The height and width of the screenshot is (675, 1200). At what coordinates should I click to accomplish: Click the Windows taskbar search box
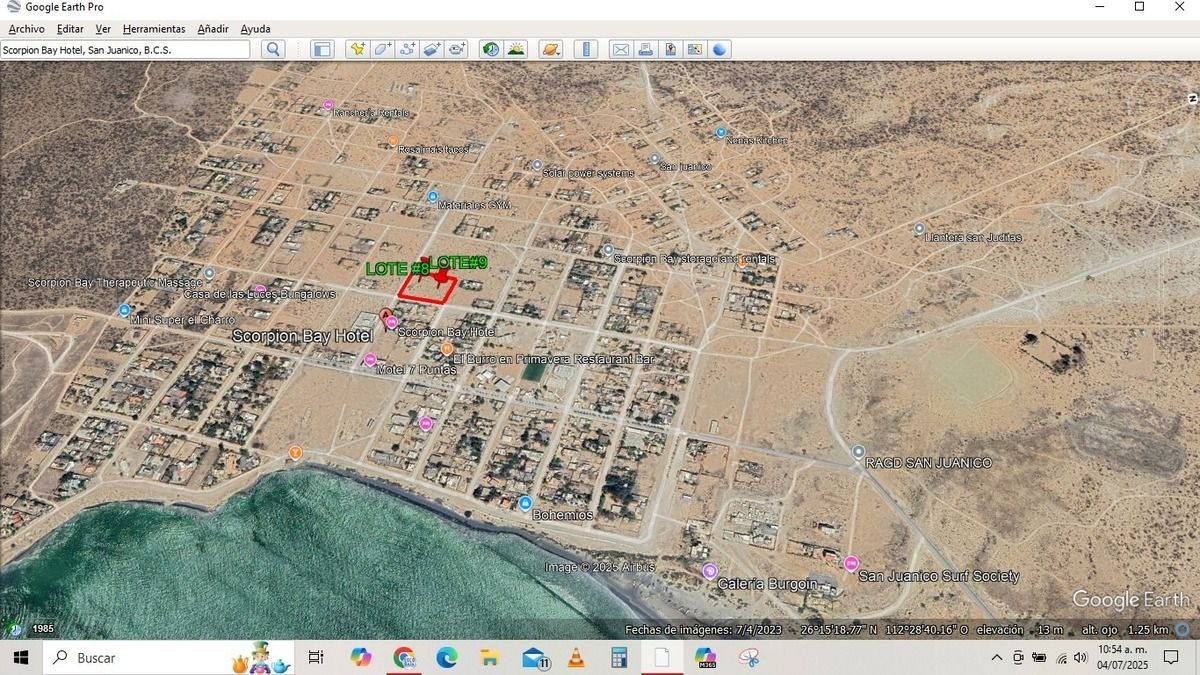coord(167,657)
